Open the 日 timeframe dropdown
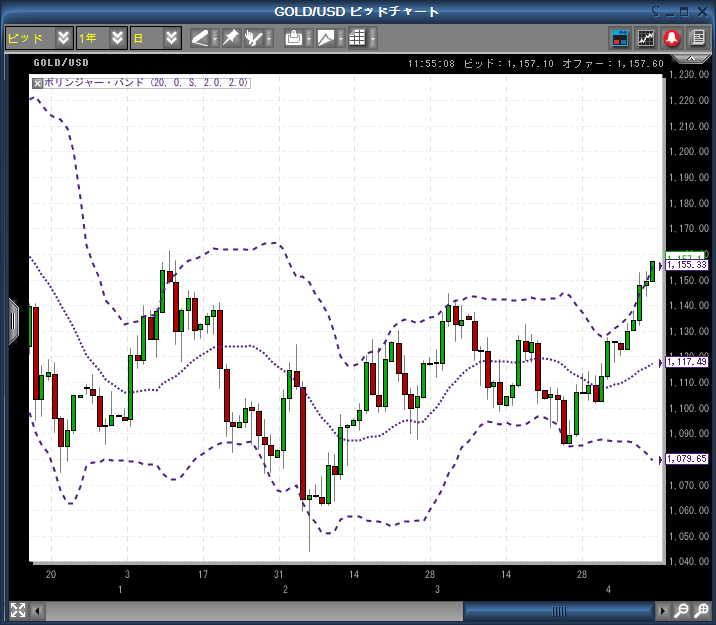This screenshot has height=625, width=716. [172, 38]
